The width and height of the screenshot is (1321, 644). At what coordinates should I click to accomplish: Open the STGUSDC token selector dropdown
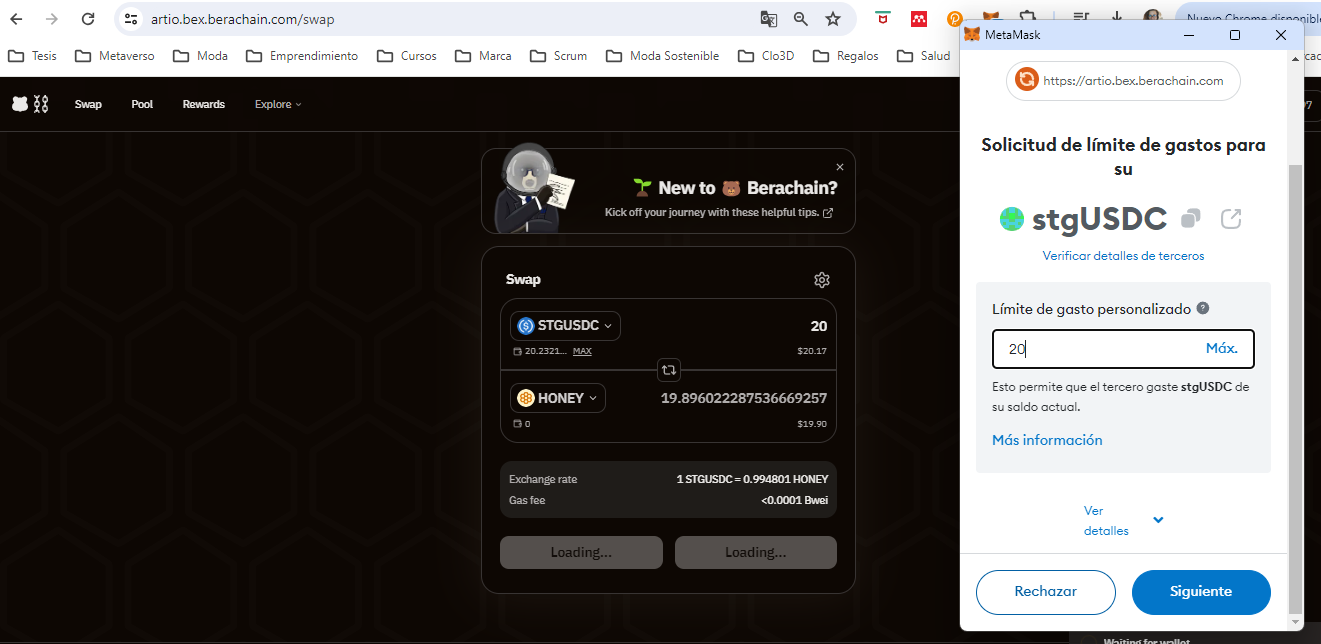565,326
